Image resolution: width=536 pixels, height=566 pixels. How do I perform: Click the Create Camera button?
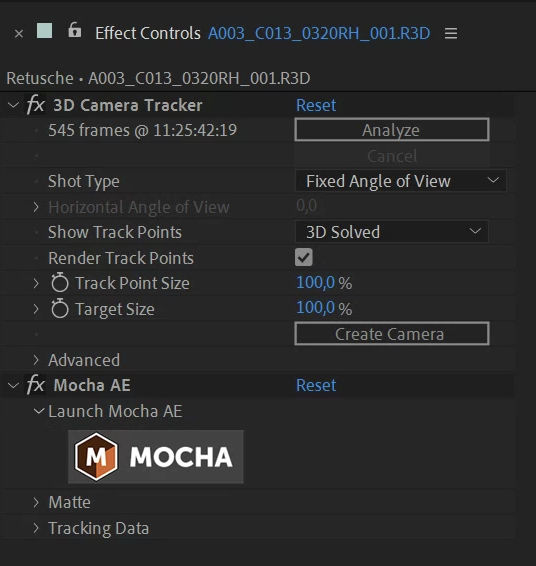point(392,334)
